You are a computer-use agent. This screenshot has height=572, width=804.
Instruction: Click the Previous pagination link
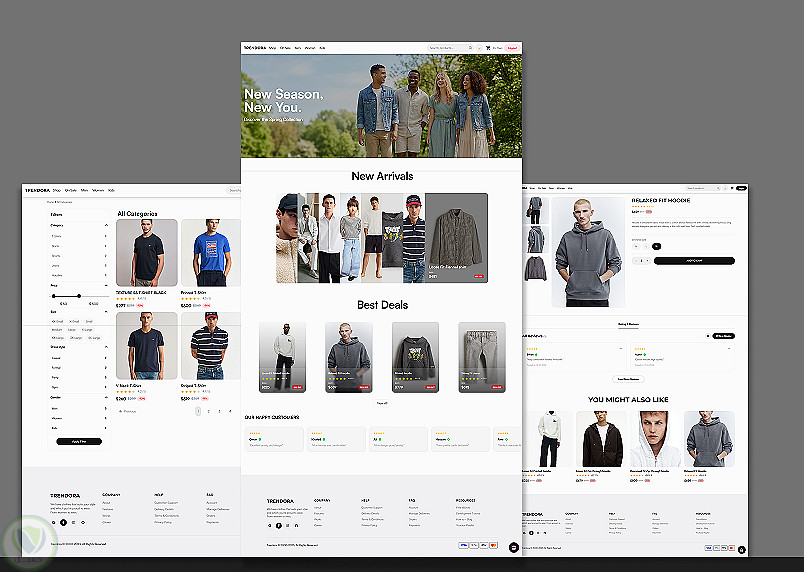pyautogui.click(x=127, y=411)
